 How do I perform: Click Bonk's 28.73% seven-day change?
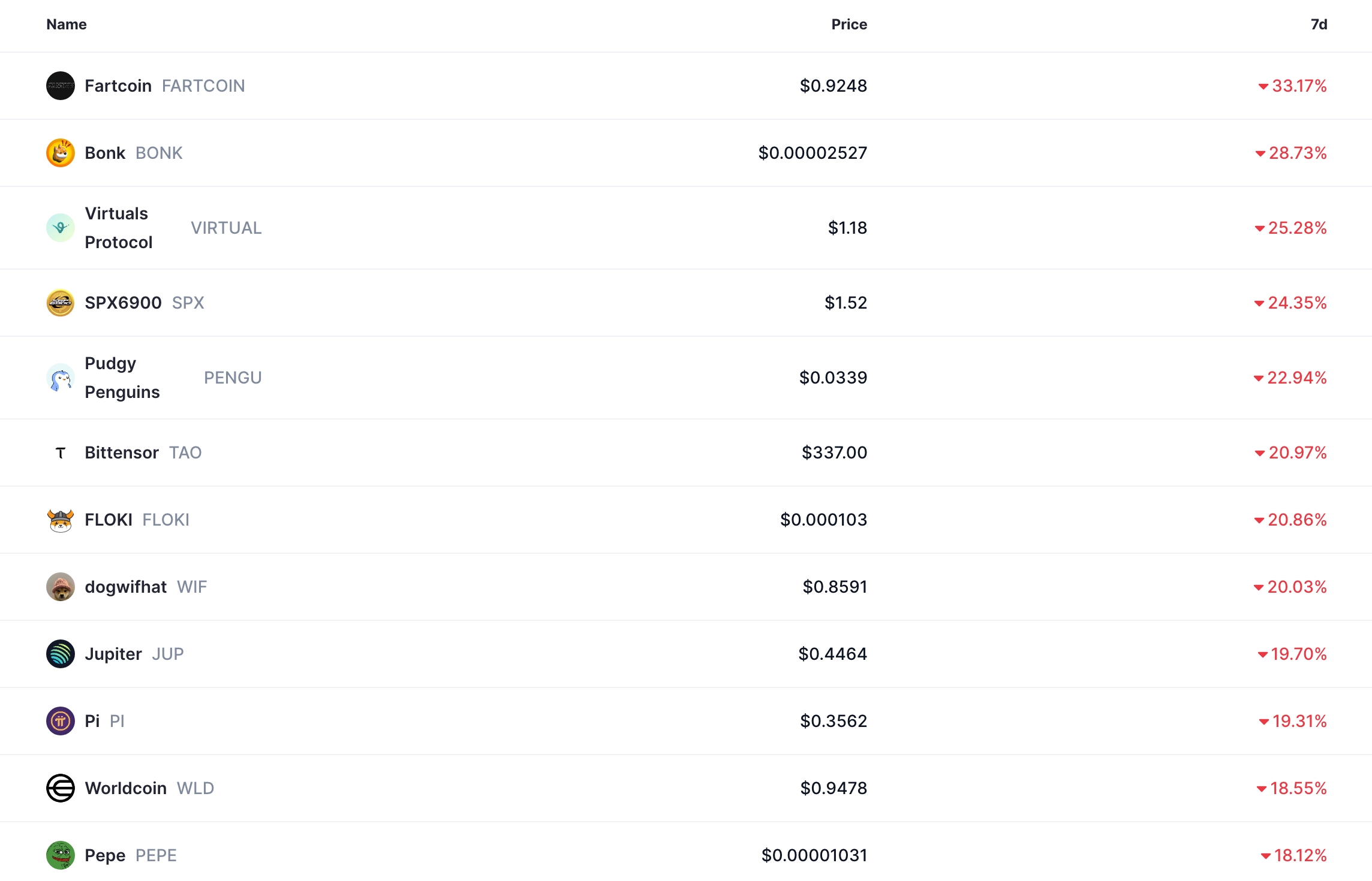click(1297, 153)
